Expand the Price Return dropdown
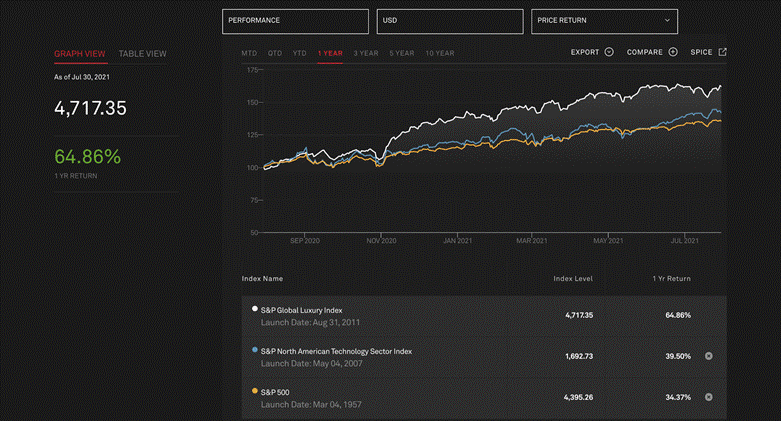Viewport: 781px width, 421px height. point(604,21)
